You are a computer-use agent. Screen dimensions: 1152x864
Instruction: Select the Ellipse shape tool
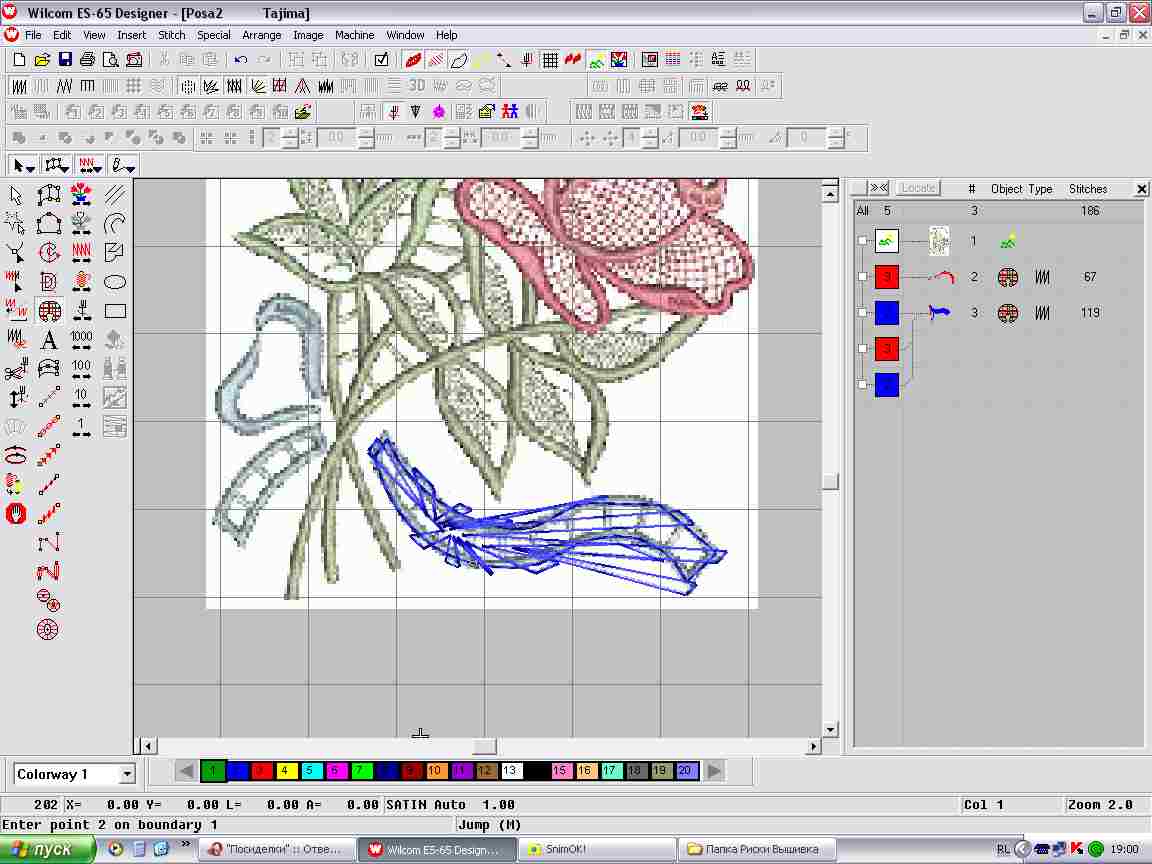click(x=115, y=282)
